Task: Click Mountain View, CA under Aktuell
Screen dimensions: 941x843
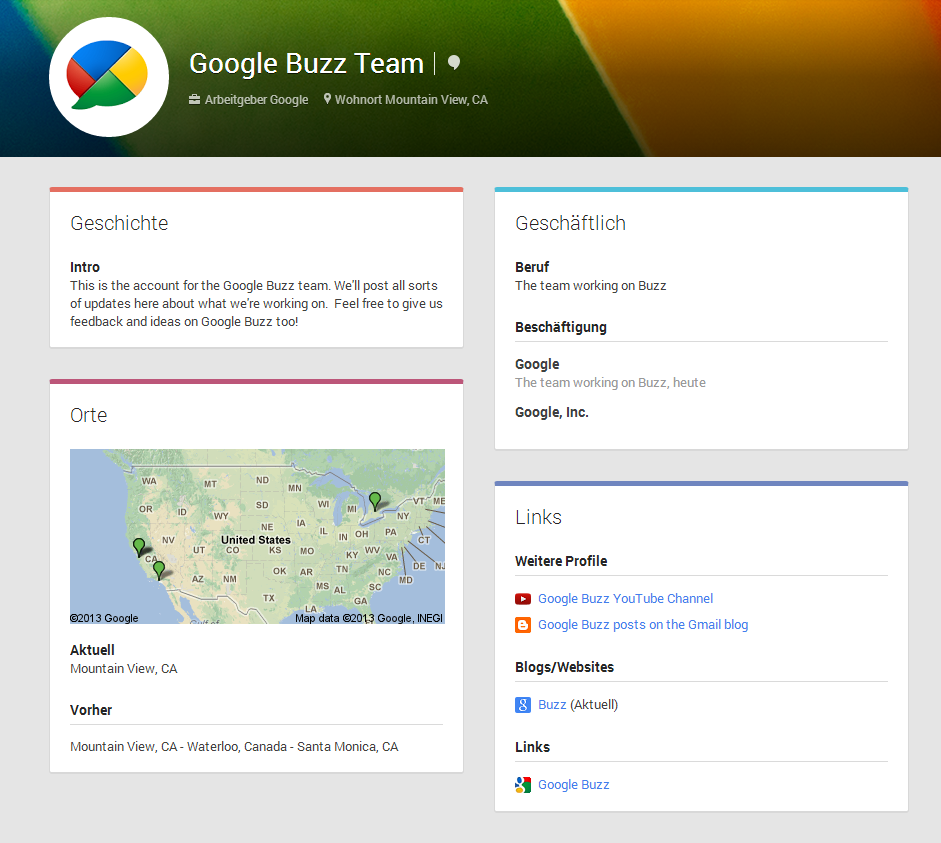Action: click(x=124, y=669)
